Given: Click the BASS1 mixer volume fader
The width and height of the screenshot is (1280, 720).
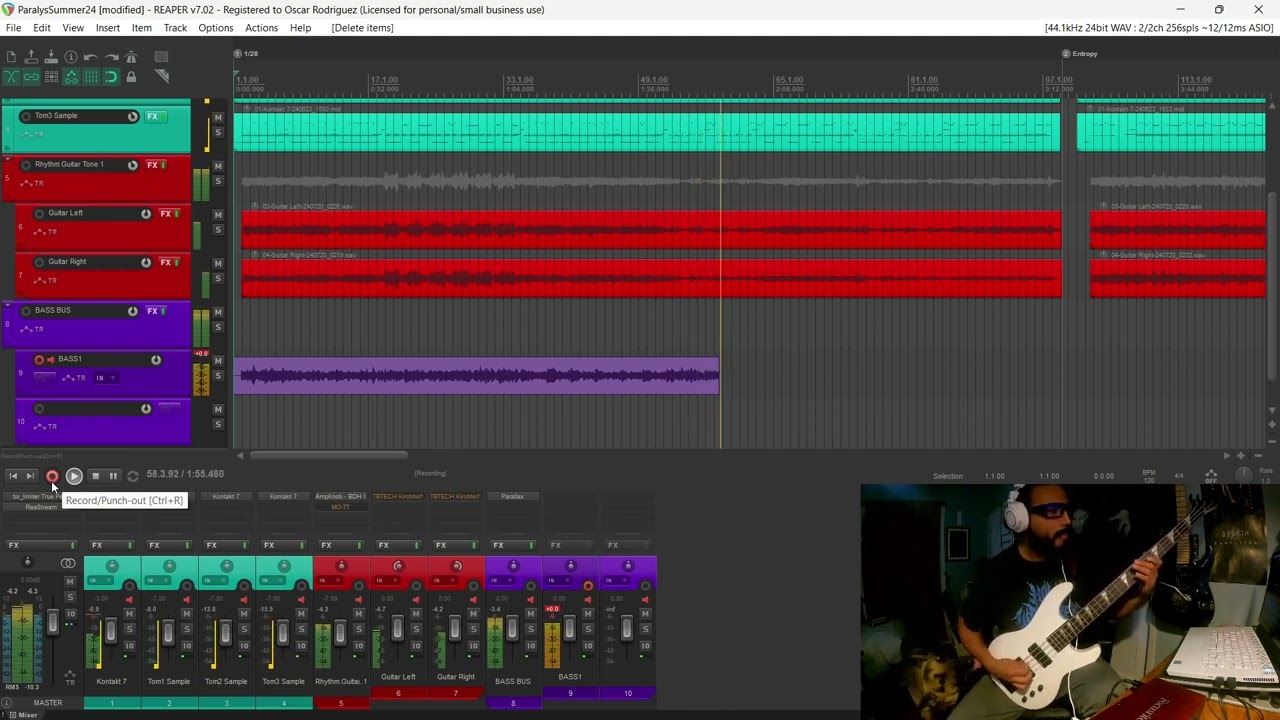Looking at the screenshot, I should [x=569, y=628].
